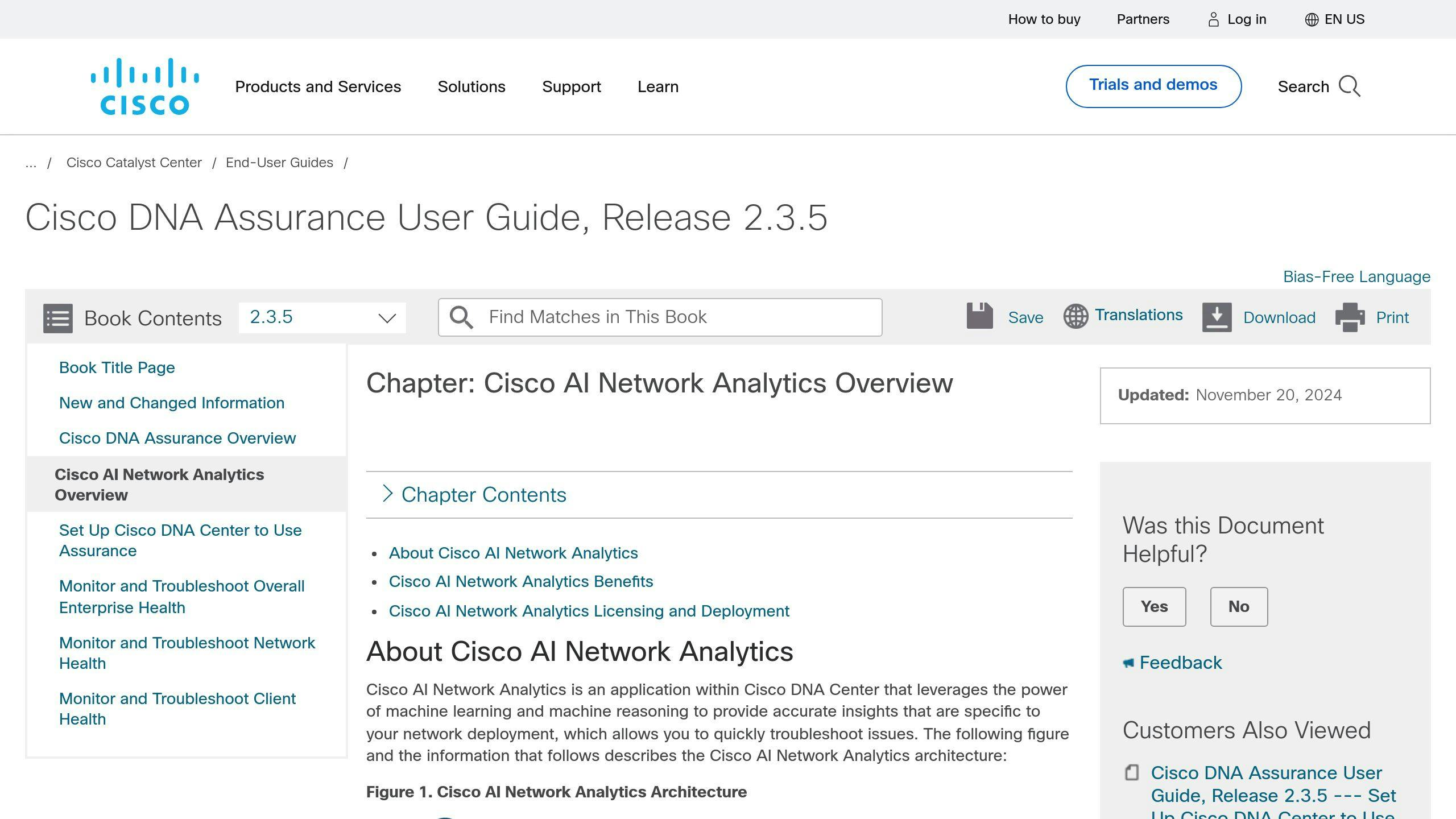Open the Support menu

[x=572, y=86]
